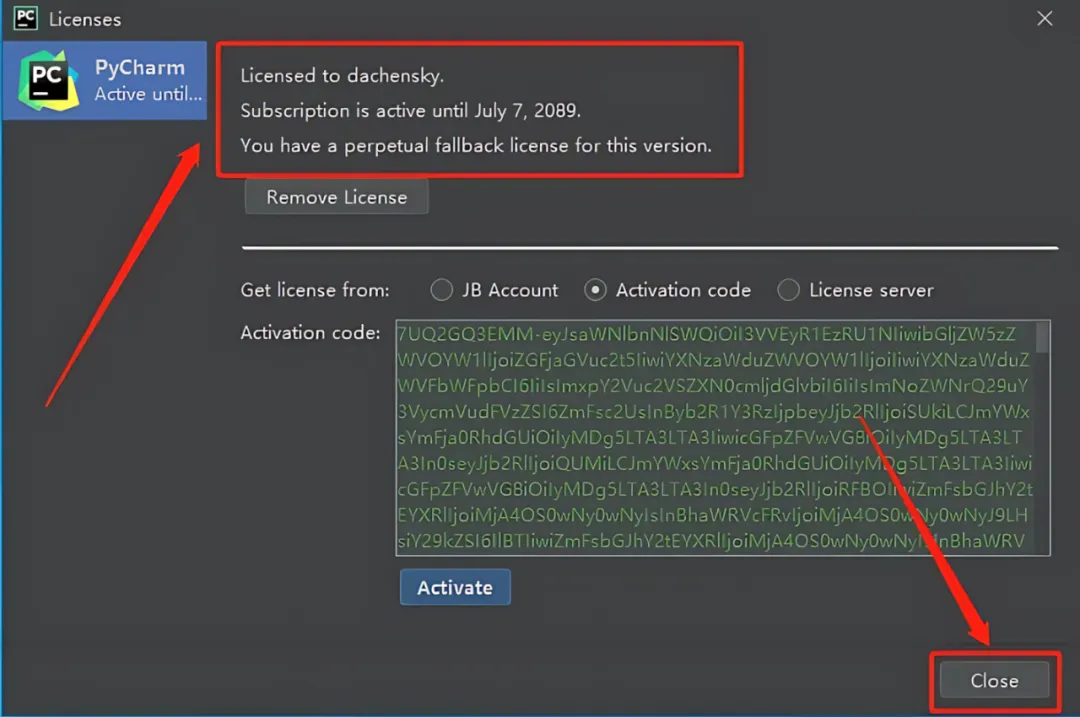This screenshot has width=1080, height=717.
Task: Click the 'Activation code:' field label
Action: [x=310, y=333]
